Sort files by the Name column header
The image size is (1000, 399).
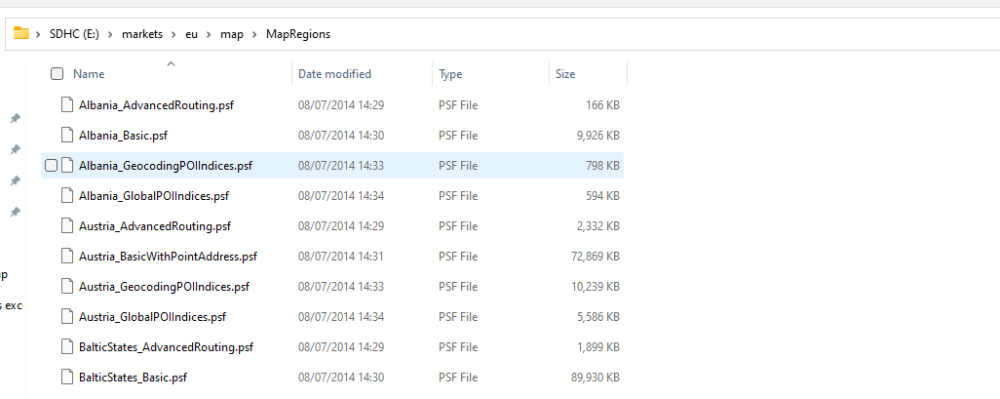pyautogui.click(x=89, y=74)
